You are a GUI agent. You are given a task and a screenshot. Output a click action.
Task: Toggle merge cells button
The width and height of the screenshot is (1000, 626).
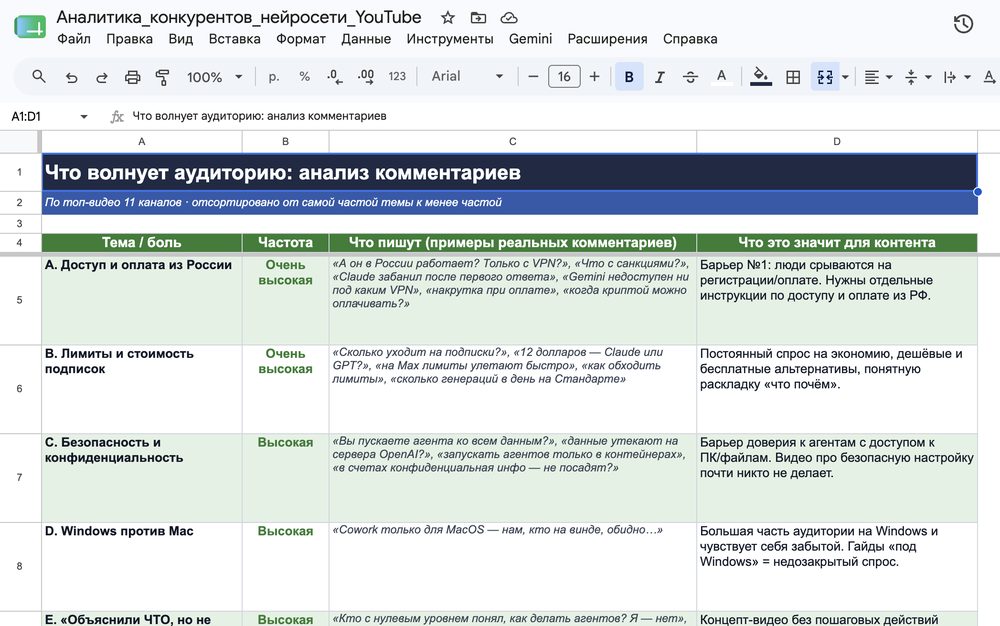click(825, 77)
